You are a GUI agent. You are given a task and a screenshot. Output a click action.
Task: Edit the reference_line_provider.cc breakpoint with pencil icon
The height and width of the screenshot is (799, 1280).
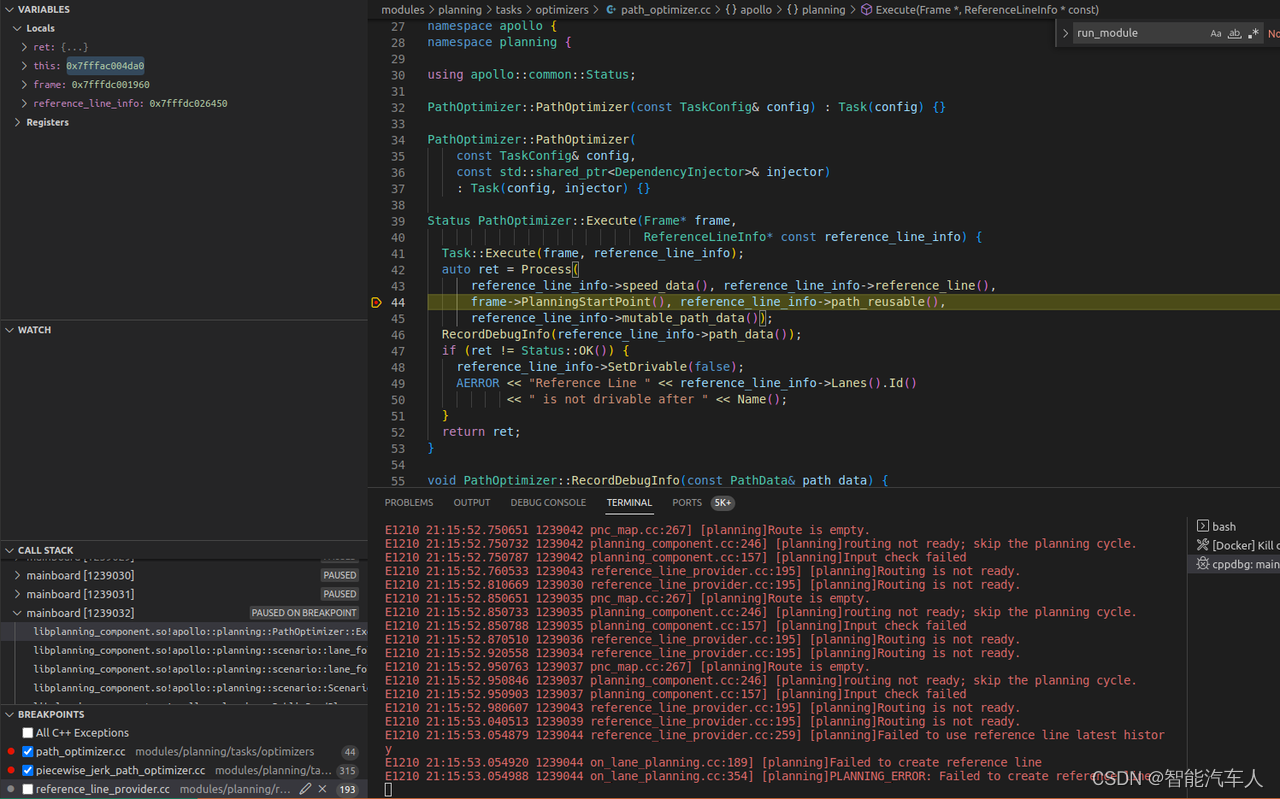[306, 788]
